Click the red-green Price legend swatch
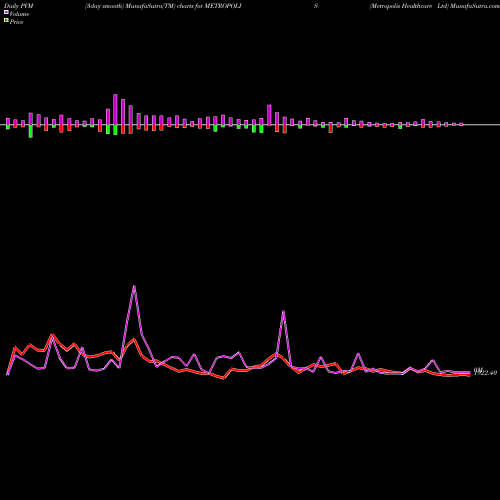This screenshot has height=500, width=500. pyautogui.click(x=6, y=21)
